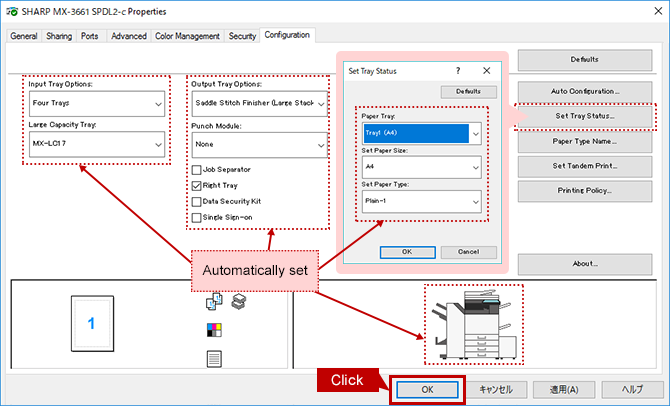This screenshot has width=670, height=406.
Task: Click the Auto Configuration button
Action: [x=585, y=91]
